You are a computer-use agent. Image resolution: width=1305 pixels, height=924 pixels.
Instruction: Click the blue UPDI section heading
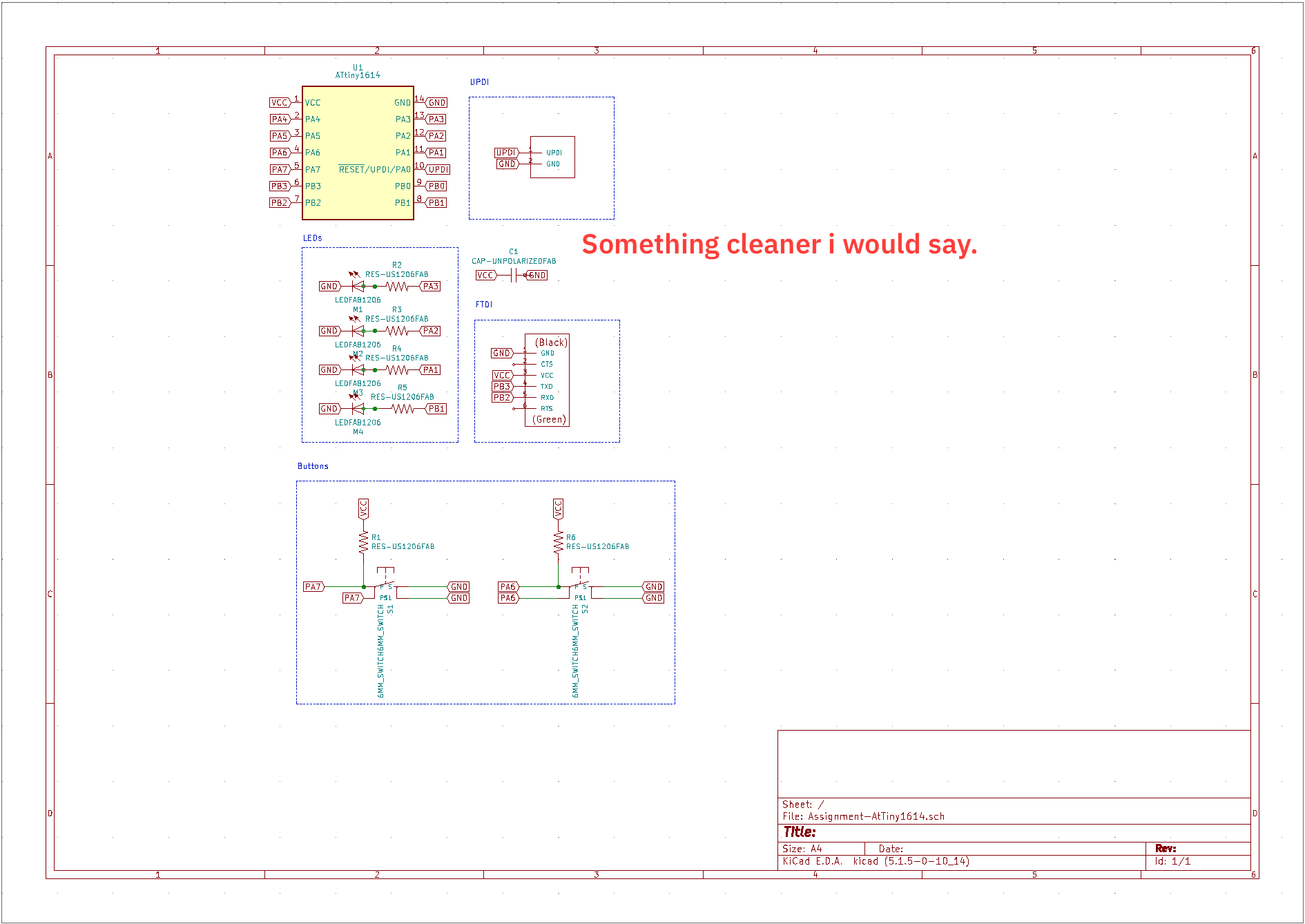point(479,82)
